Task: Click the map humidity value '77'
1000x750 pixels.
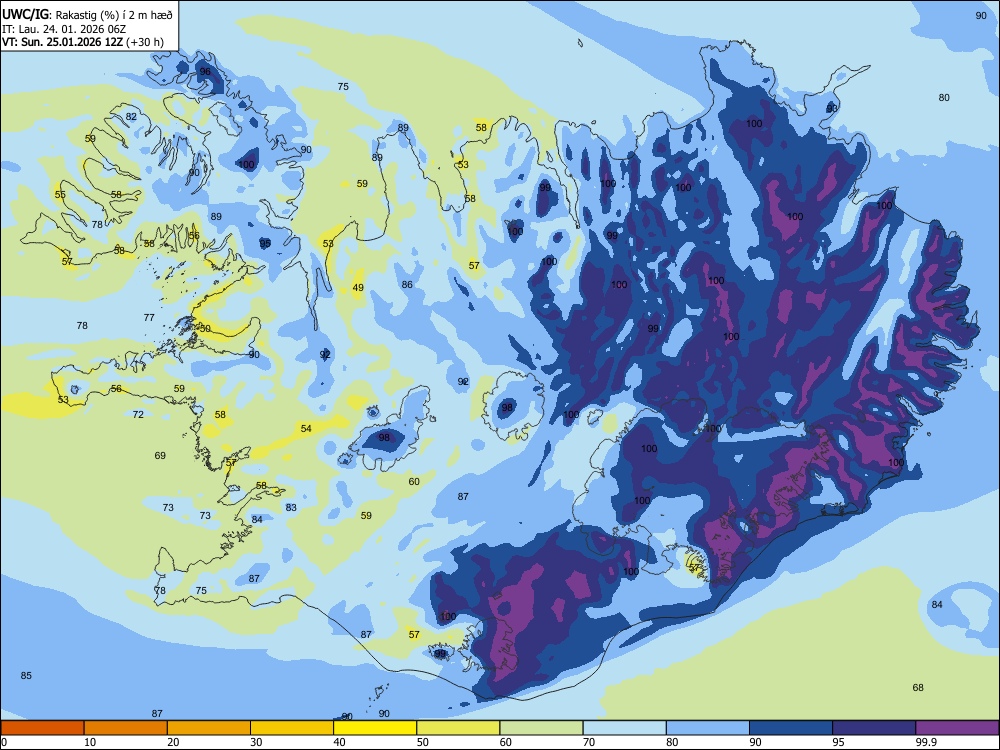Action: coord(149,317)
